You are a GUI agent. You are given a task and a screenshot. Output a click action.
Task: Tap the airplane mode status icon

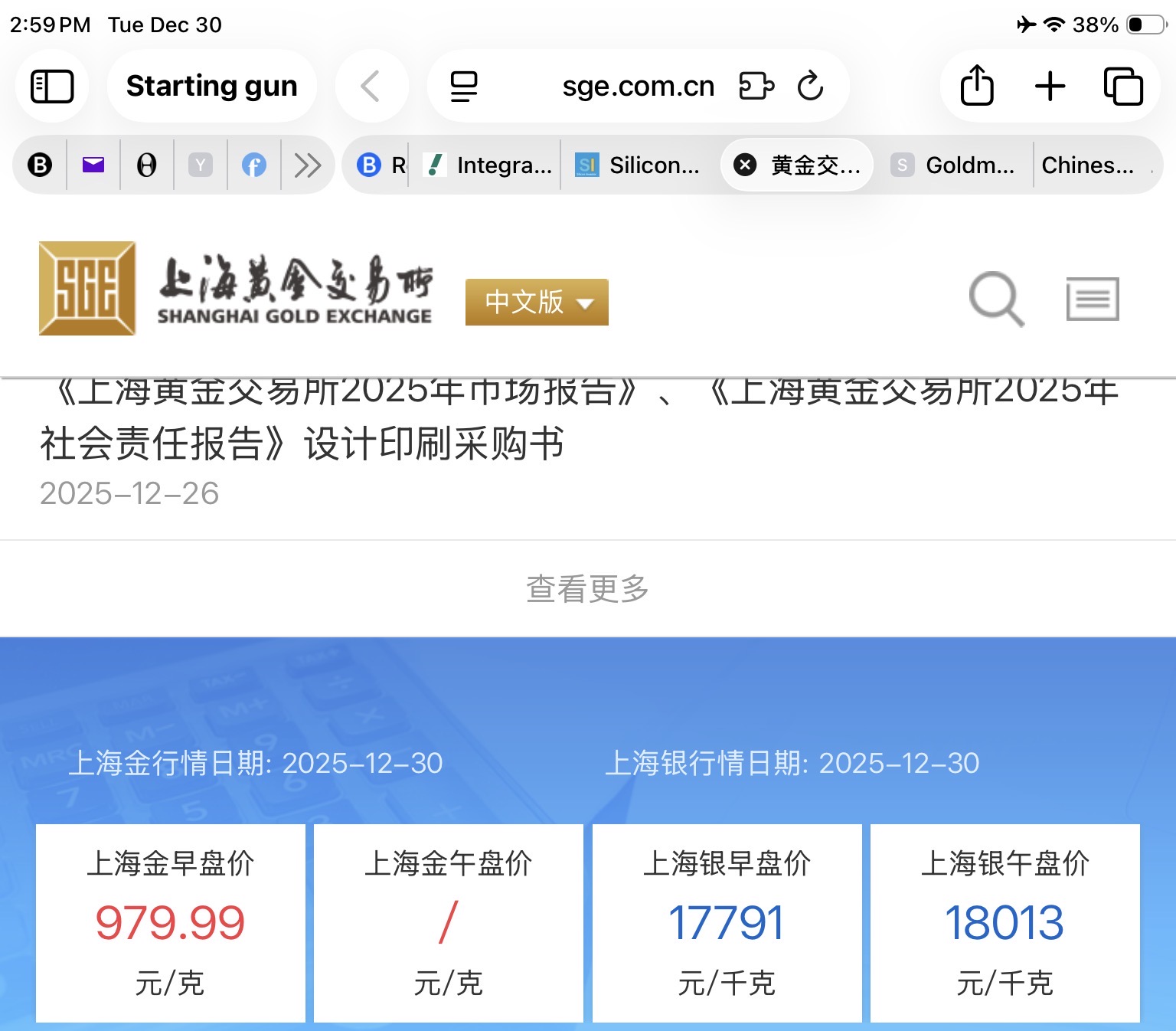(x=1026, y=25)
